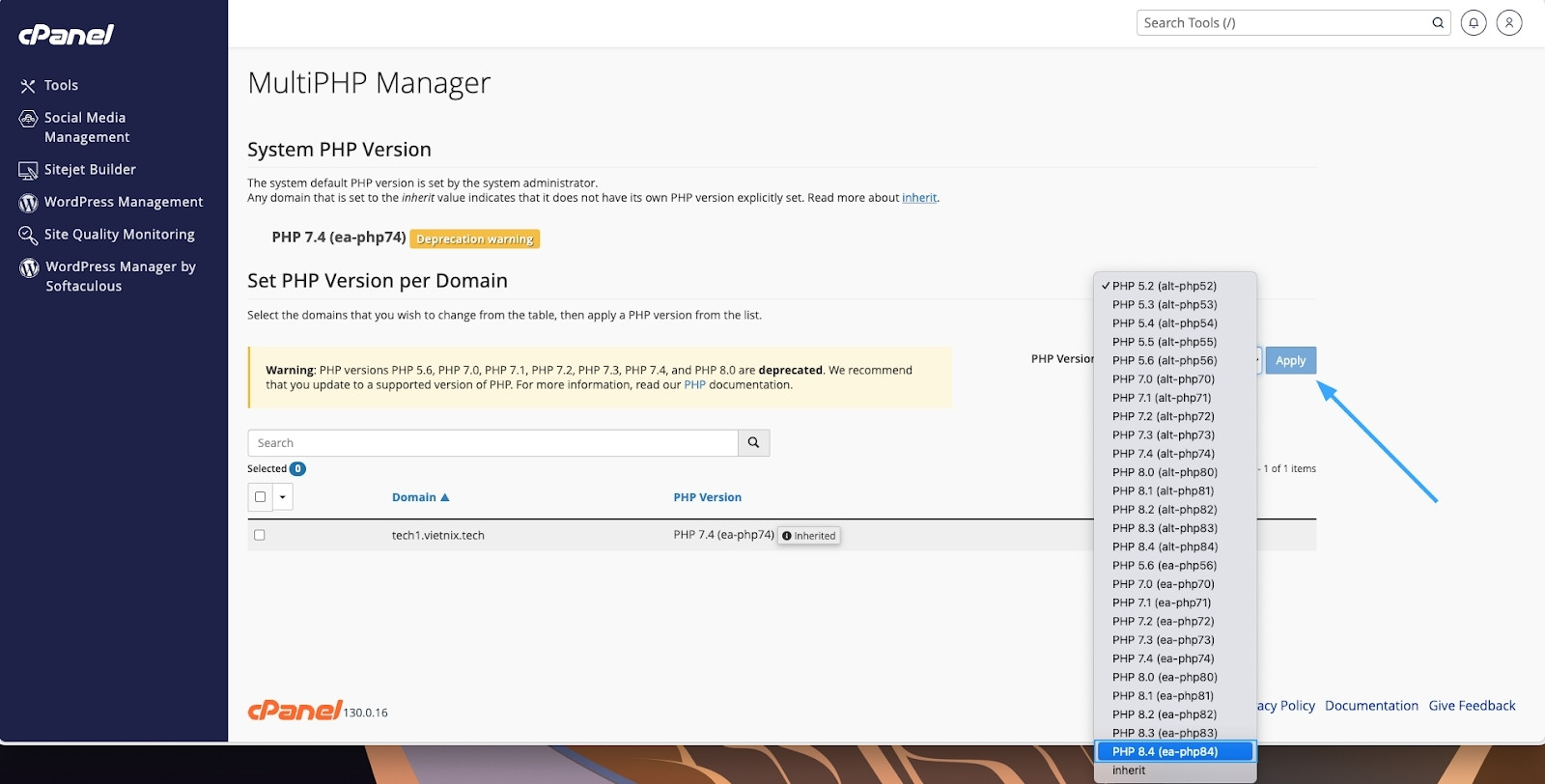Screen dimensions: 1545x784
Task: Click version text 130.0.16 in footer
Action: coord(366,714)
